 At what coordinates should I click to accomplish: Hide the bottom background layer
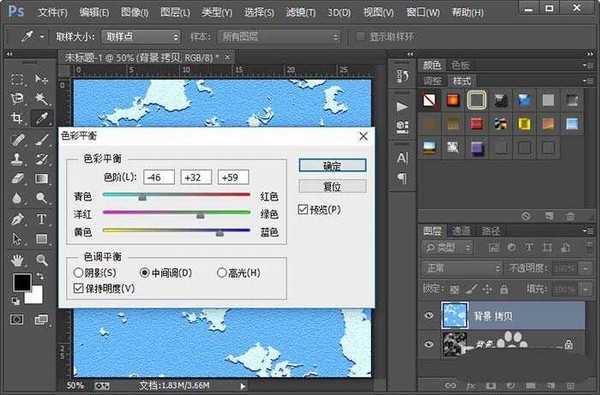(429, 344)
